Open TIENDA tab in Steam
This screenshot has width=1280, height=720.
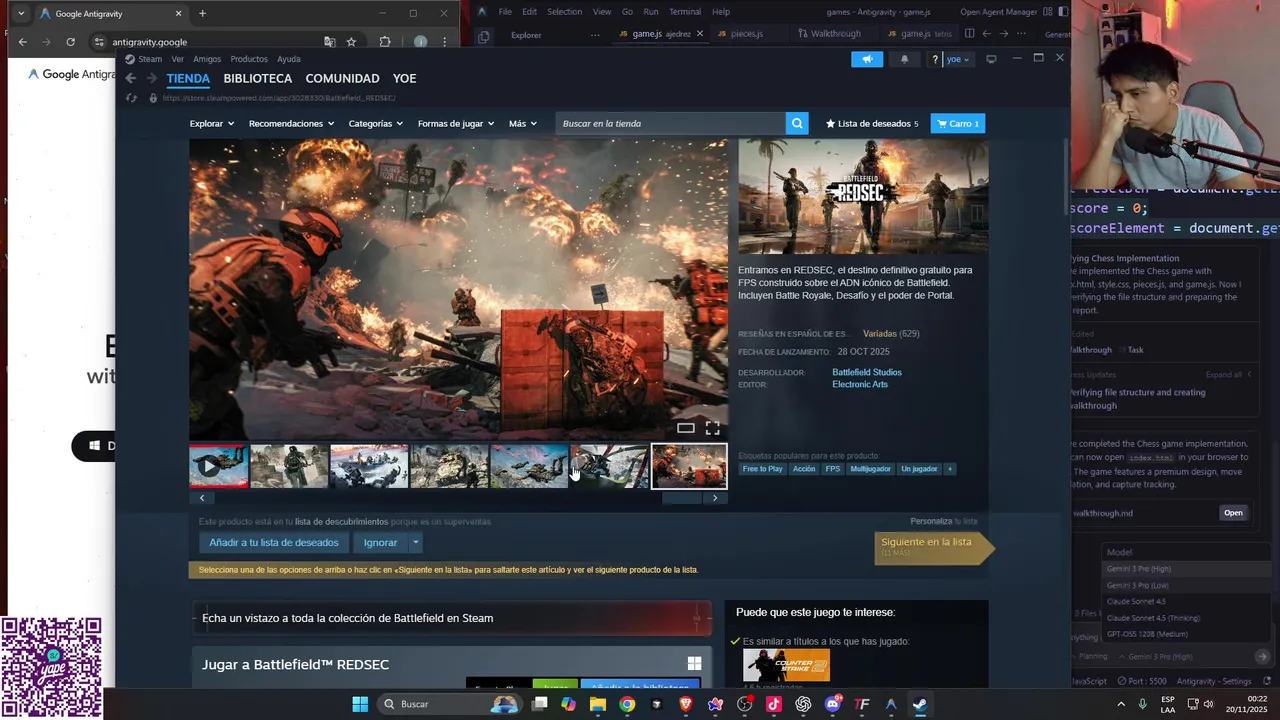188,78
